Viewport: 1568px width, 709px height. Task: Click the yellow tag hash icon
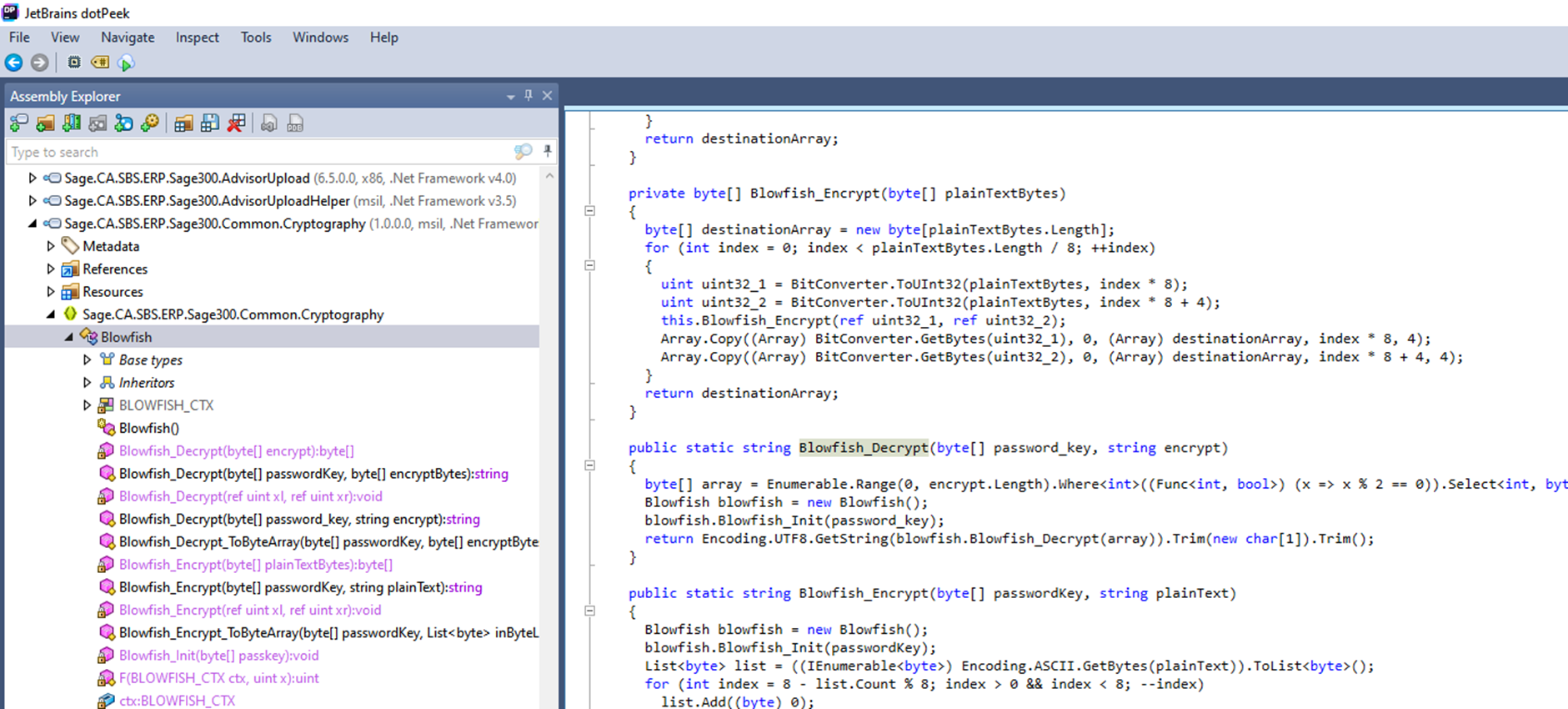[100, 63]
